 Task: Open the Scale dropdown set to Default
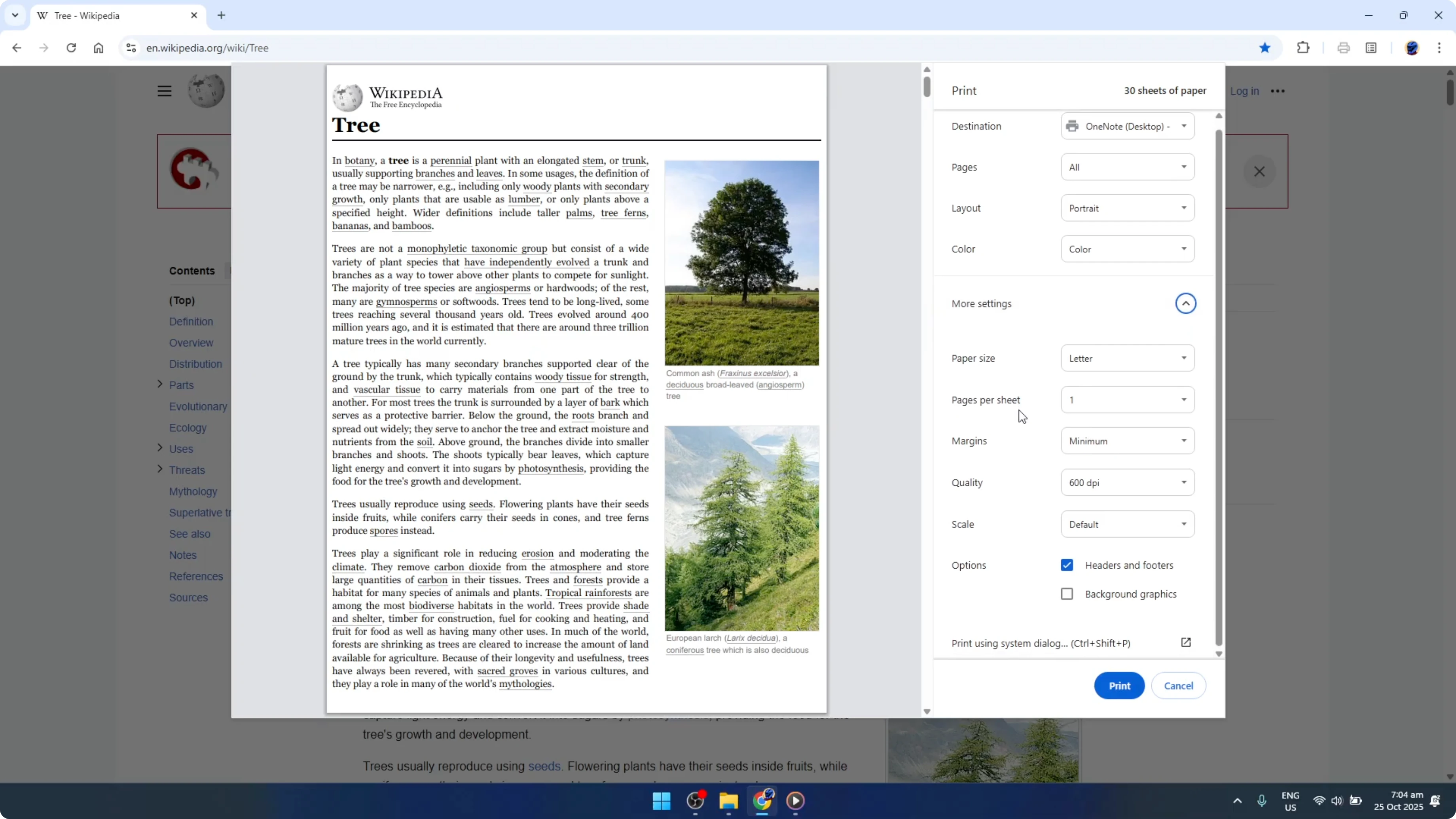click(1128, 525)
